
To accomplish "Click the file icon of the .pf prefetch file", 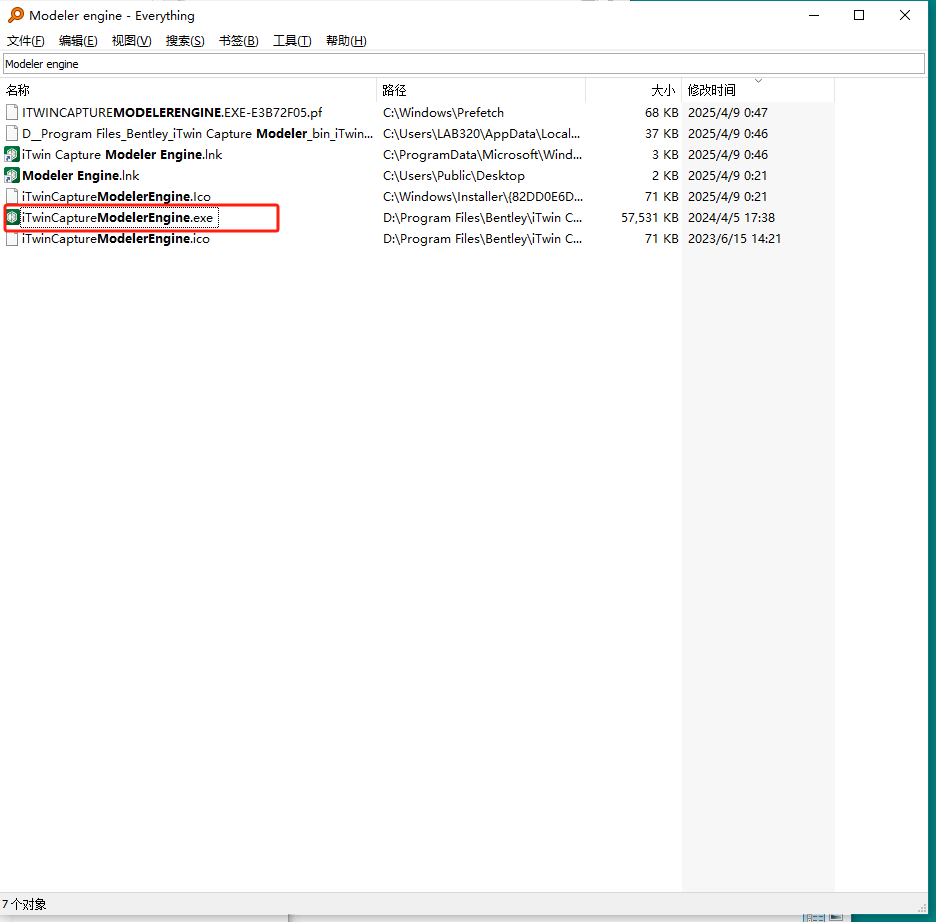I will (x=11, y=112).
